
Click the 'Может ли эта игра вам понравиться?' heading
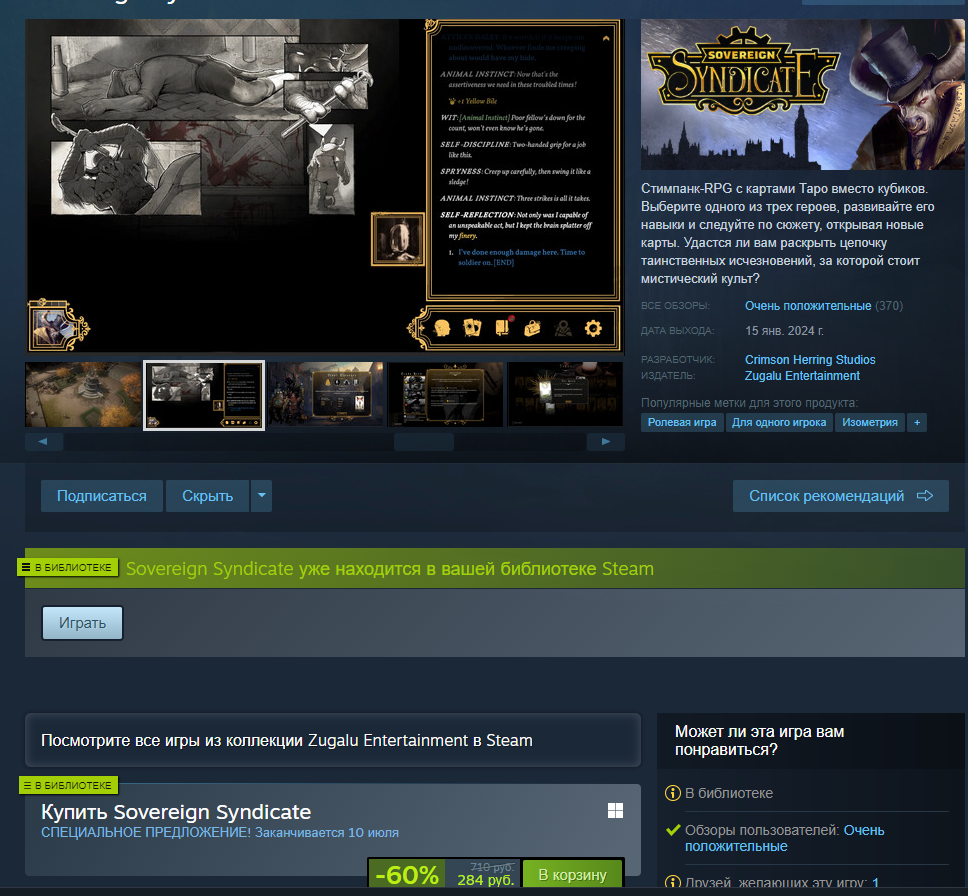(759, 740)
